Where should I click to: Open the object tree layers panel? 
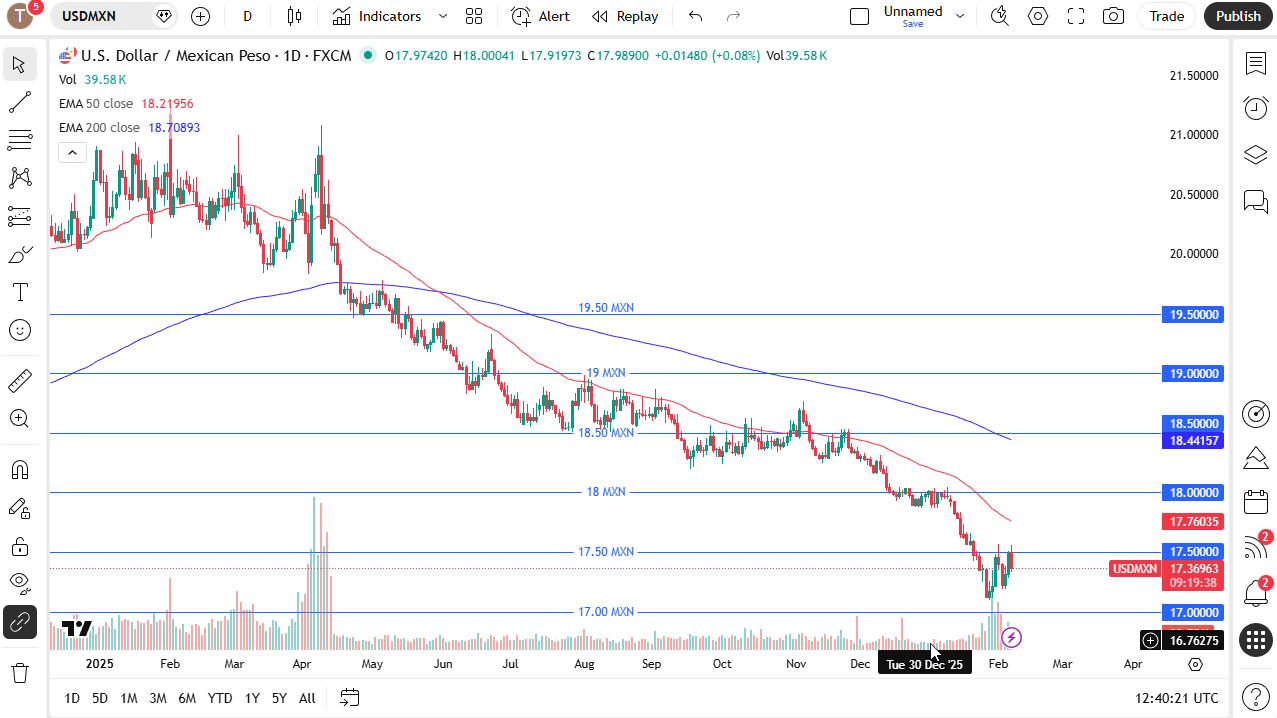1256,155
